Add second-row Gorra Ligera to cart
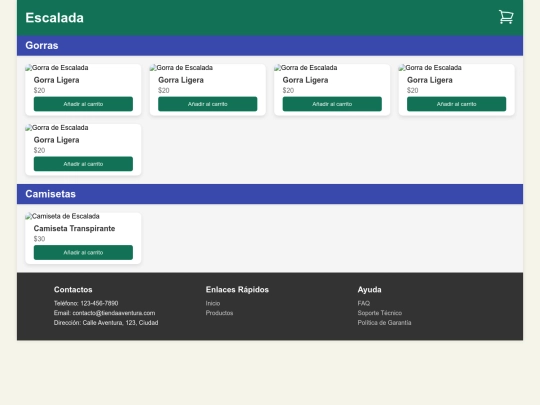This screenshot has height=405, width=540. (83, 164)
